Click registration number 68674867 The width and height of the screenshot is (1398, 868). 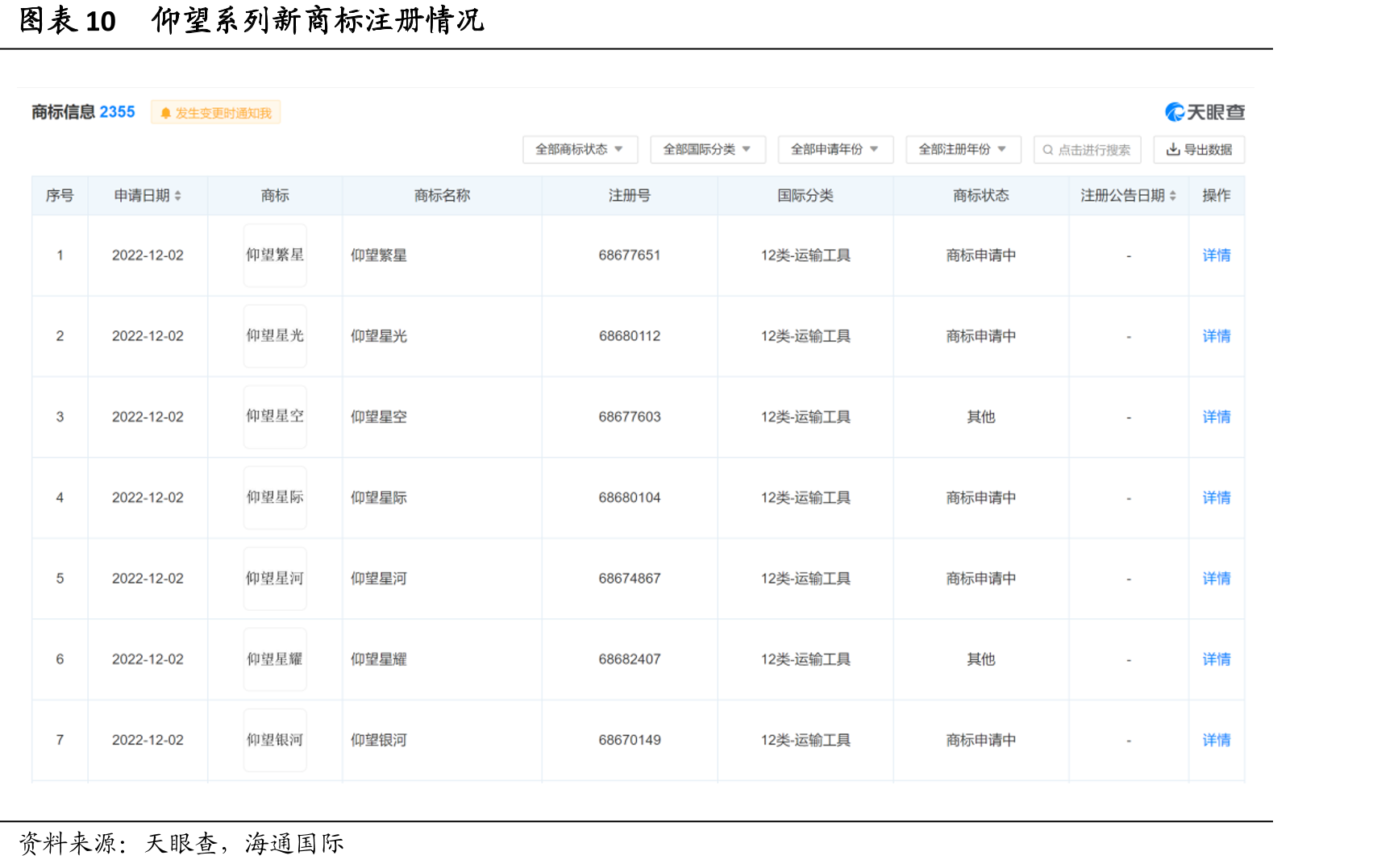[x=630, y=579]
